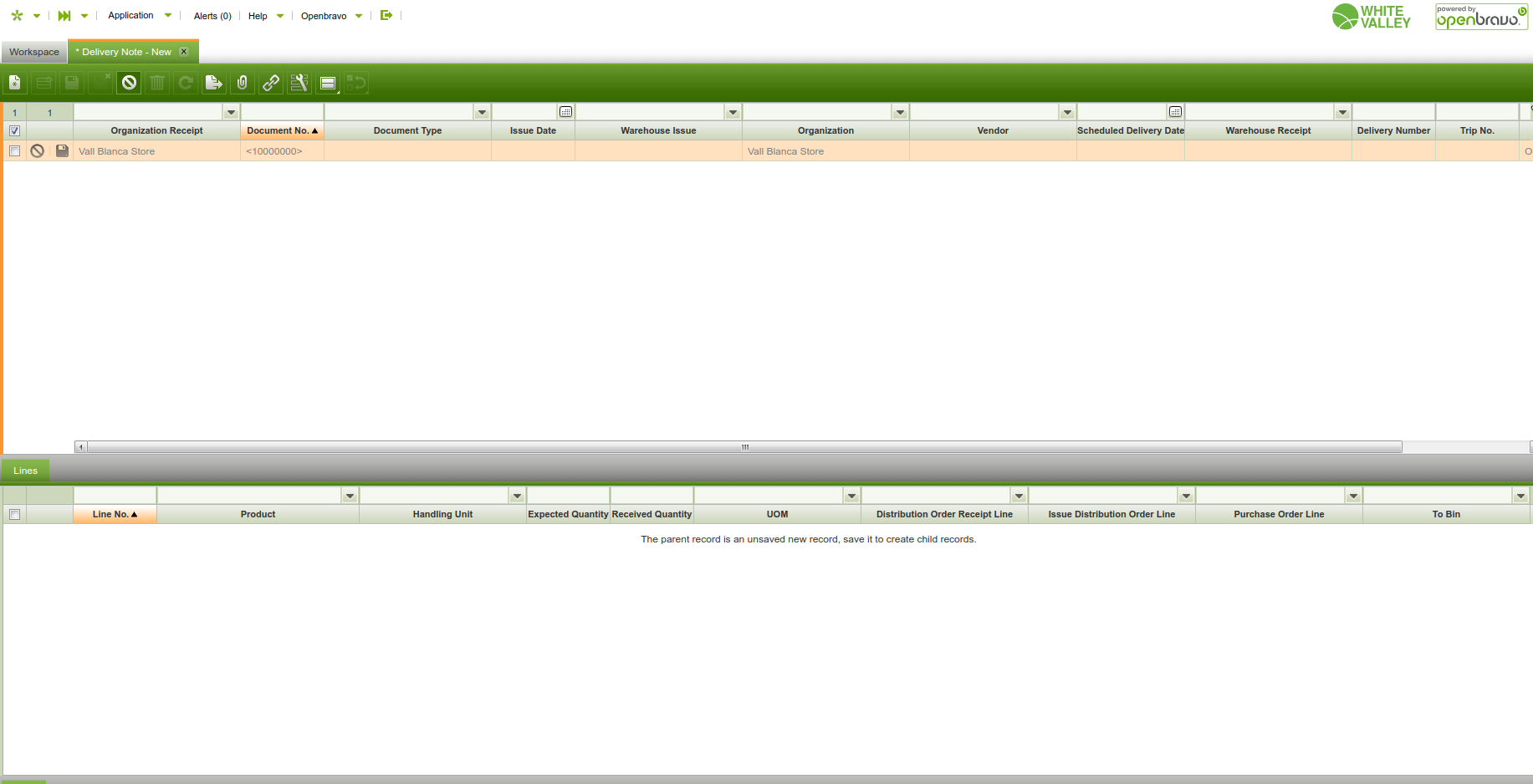Open the Handling Unit filter dropdown
The height and width of the screenshot is (784, 1533).
pyautogui.click(x=518, y=496)
